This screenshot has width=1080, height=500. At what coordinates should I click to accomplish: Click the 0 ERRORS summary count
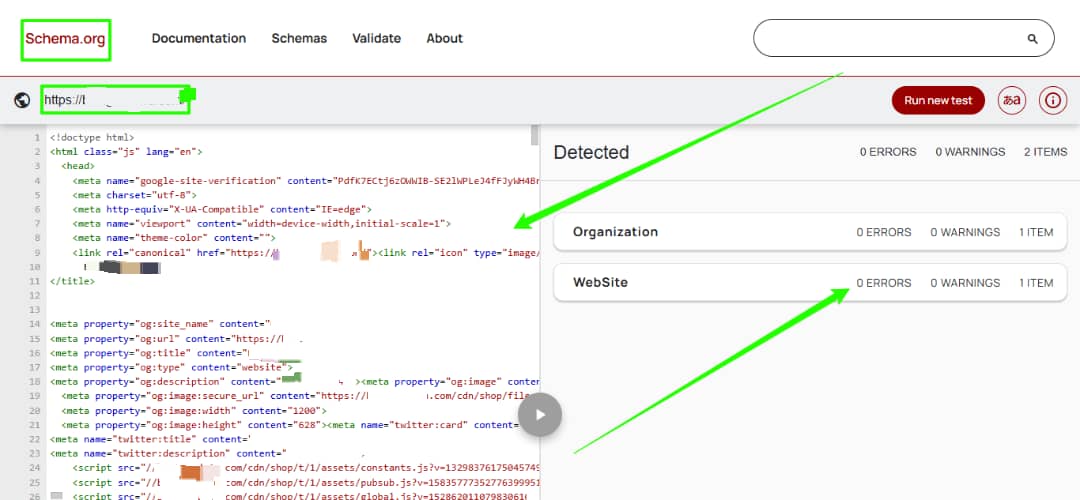click(x=888, y=152)
